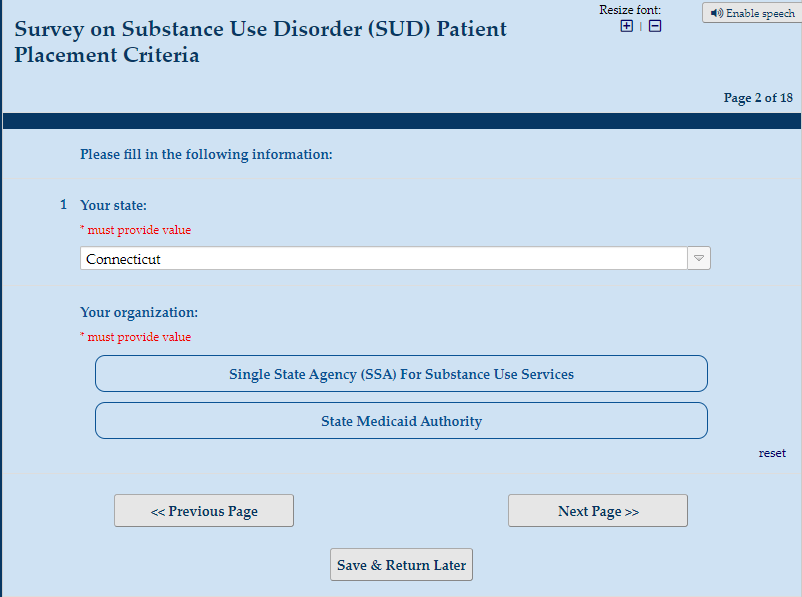
Task: Reset the organization selection
Action: (x=772, y=453)
